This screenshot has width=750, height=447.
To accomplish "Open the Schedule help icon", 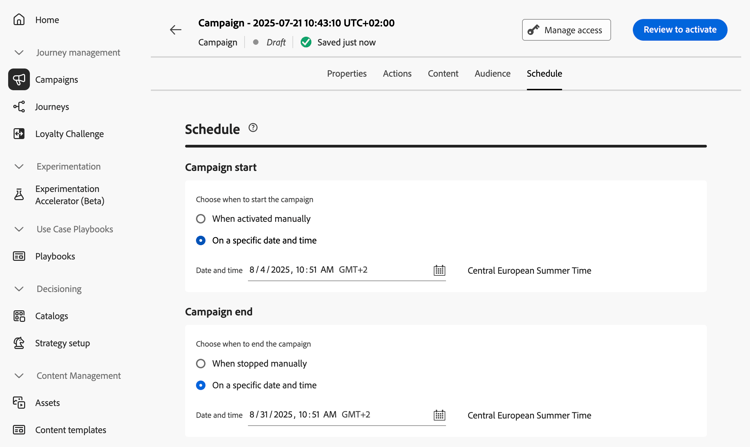I will pos(253,128).
